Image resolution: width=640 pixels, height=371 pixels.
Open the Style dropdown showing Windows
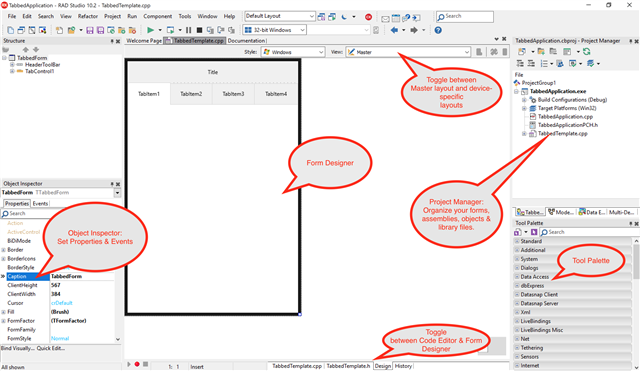click(293, 52)
